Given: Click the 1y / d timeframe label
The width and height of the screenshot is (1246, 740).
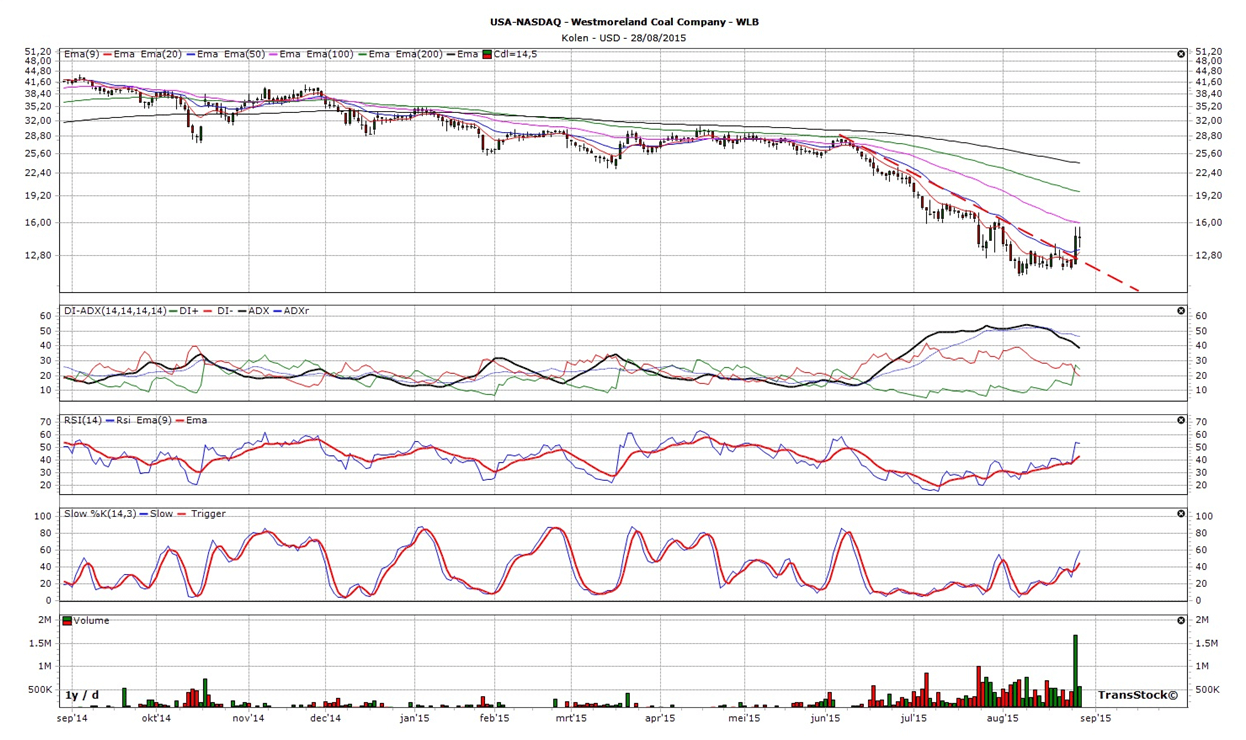Looking at the screenshot, I should coord(82,695).
